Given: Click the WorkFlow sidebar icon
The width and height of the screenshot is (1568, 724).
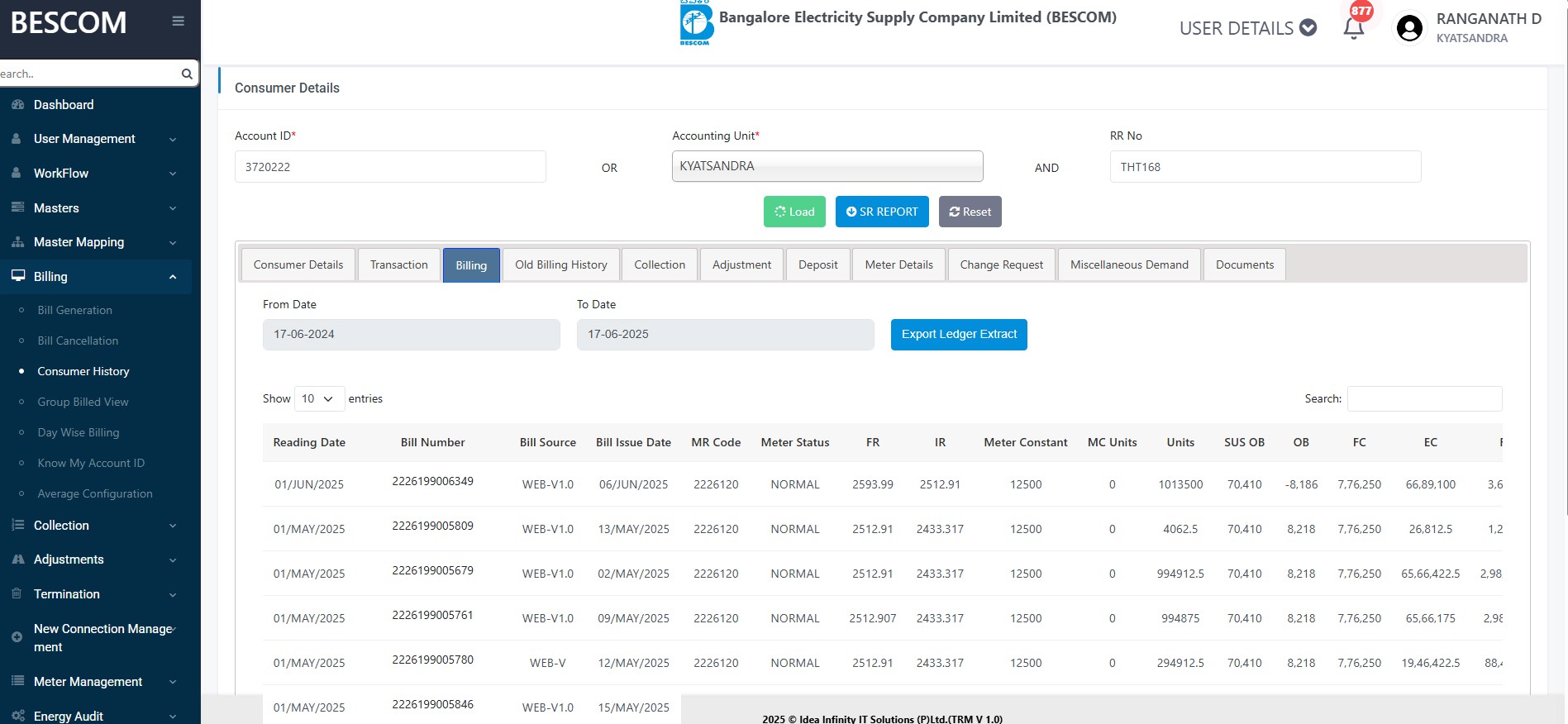Looking at the screenshot, I should pyautogui.click(x=17, y=174).
